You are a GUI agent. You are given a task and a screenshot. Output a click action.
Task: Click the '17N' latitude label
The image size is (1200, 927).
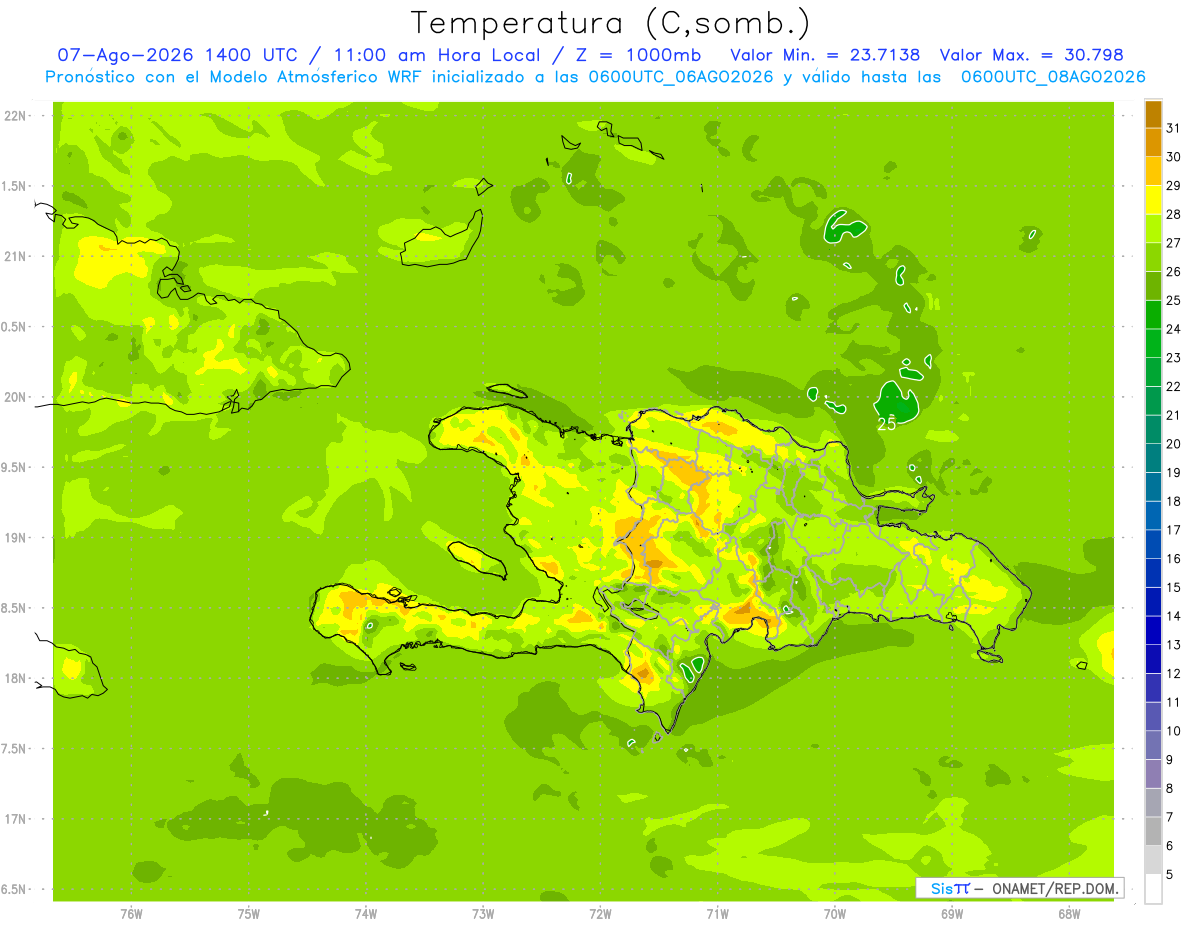click(15, 819)
